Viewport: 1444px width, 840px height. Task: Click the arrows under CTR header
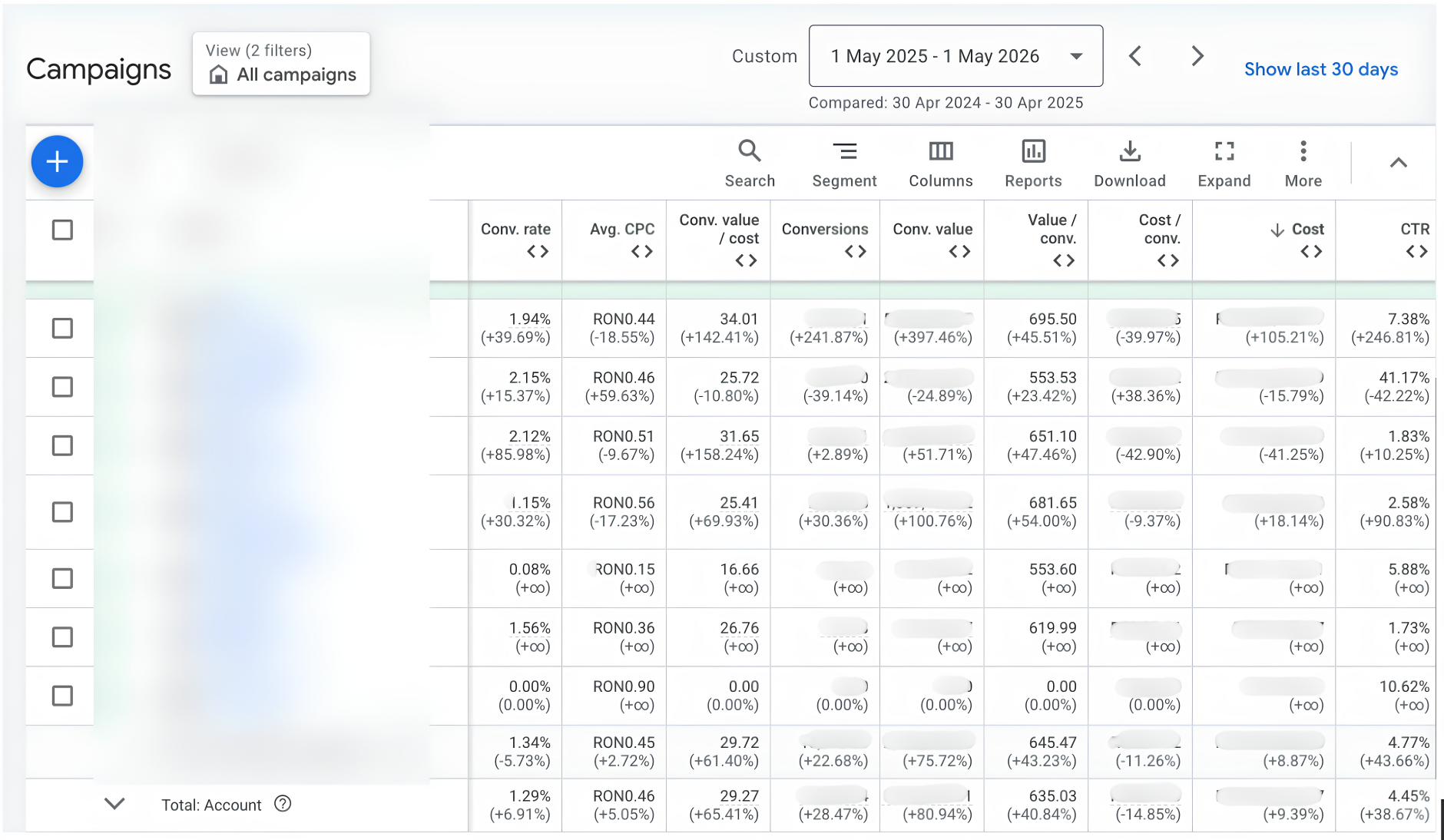1417,252
